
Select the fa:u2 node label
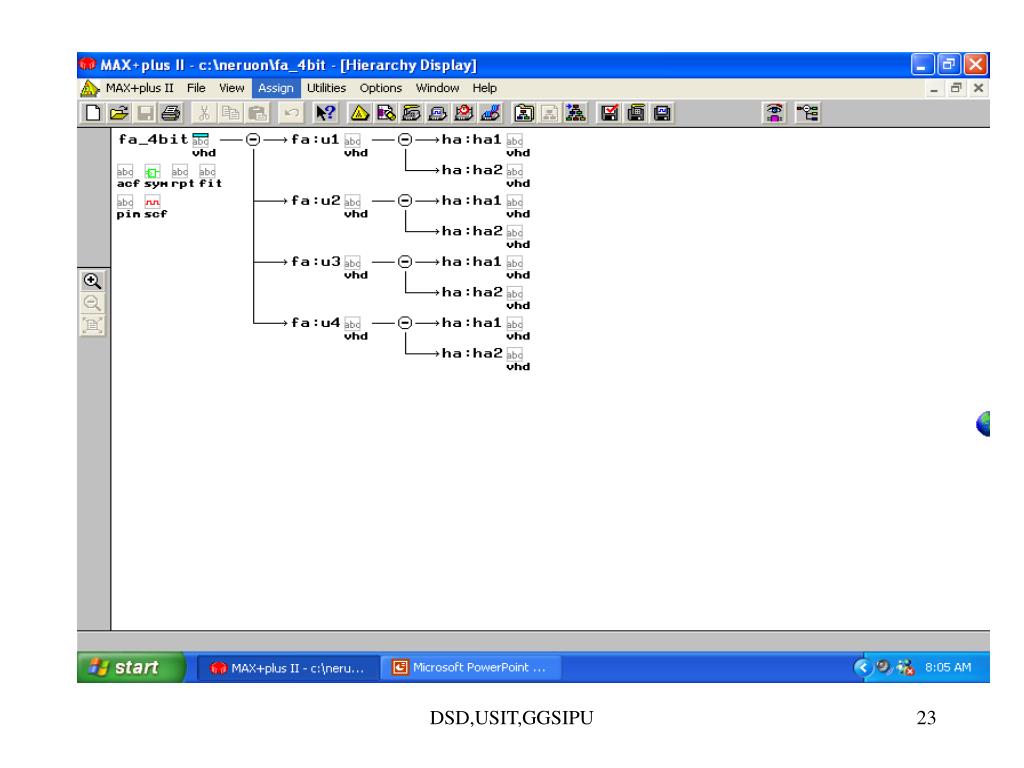315,200
